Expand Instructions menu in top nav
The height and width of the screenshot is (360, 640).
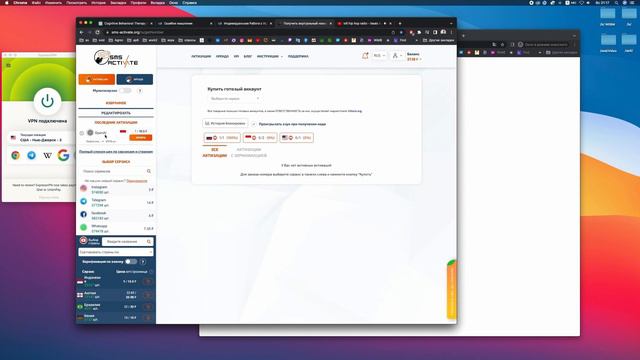(x=269, y=56)
